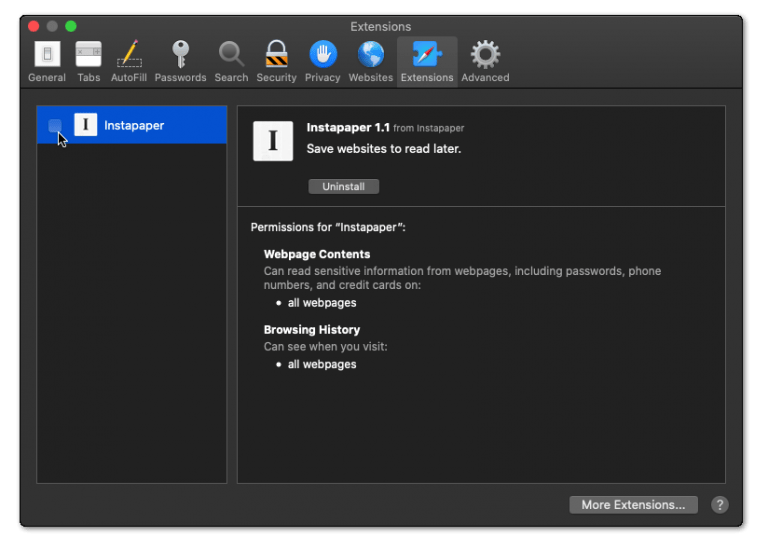Click "all webpages" under Webpage Contents
The height and width of the screenshot is (550, 768).
[x=322, y=303]
